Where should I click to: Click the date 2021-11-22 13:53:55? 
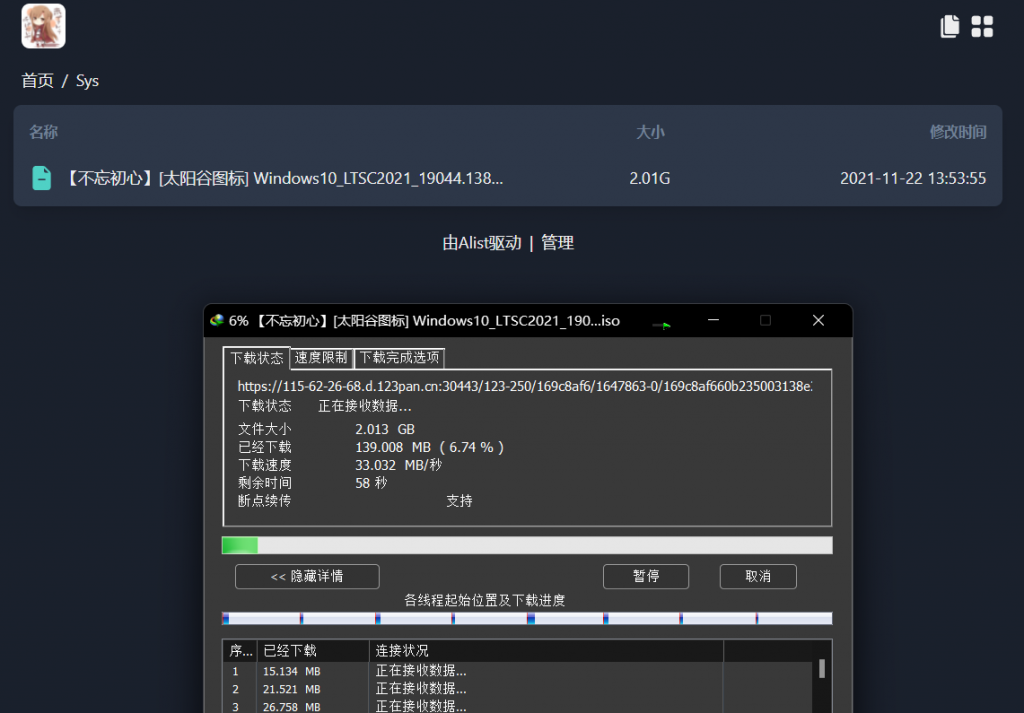(x=913, y=178)
